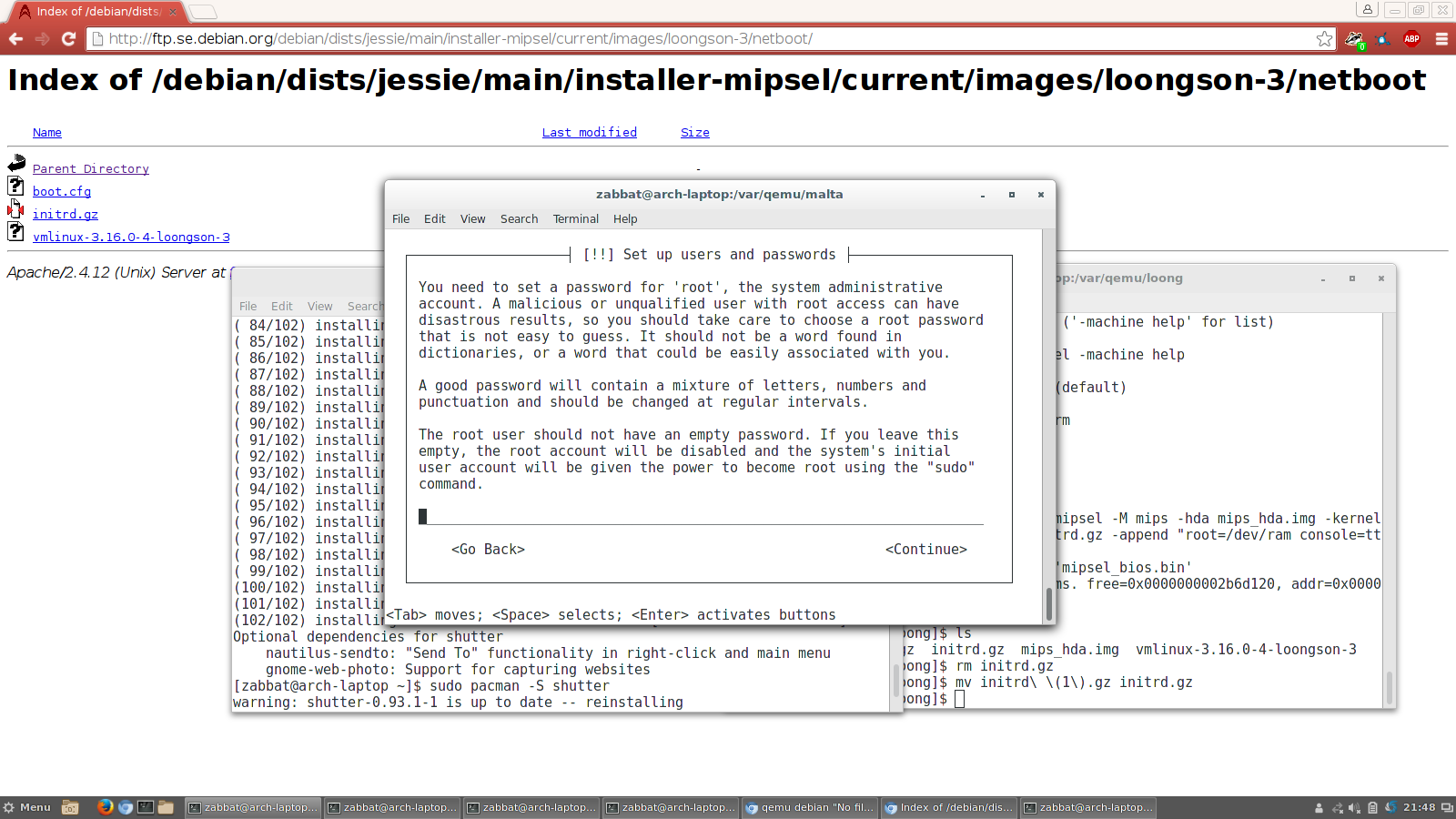Download the initrd.gz file link
The width and height of the screenshot is (1456, 819).
click(66, 215)
